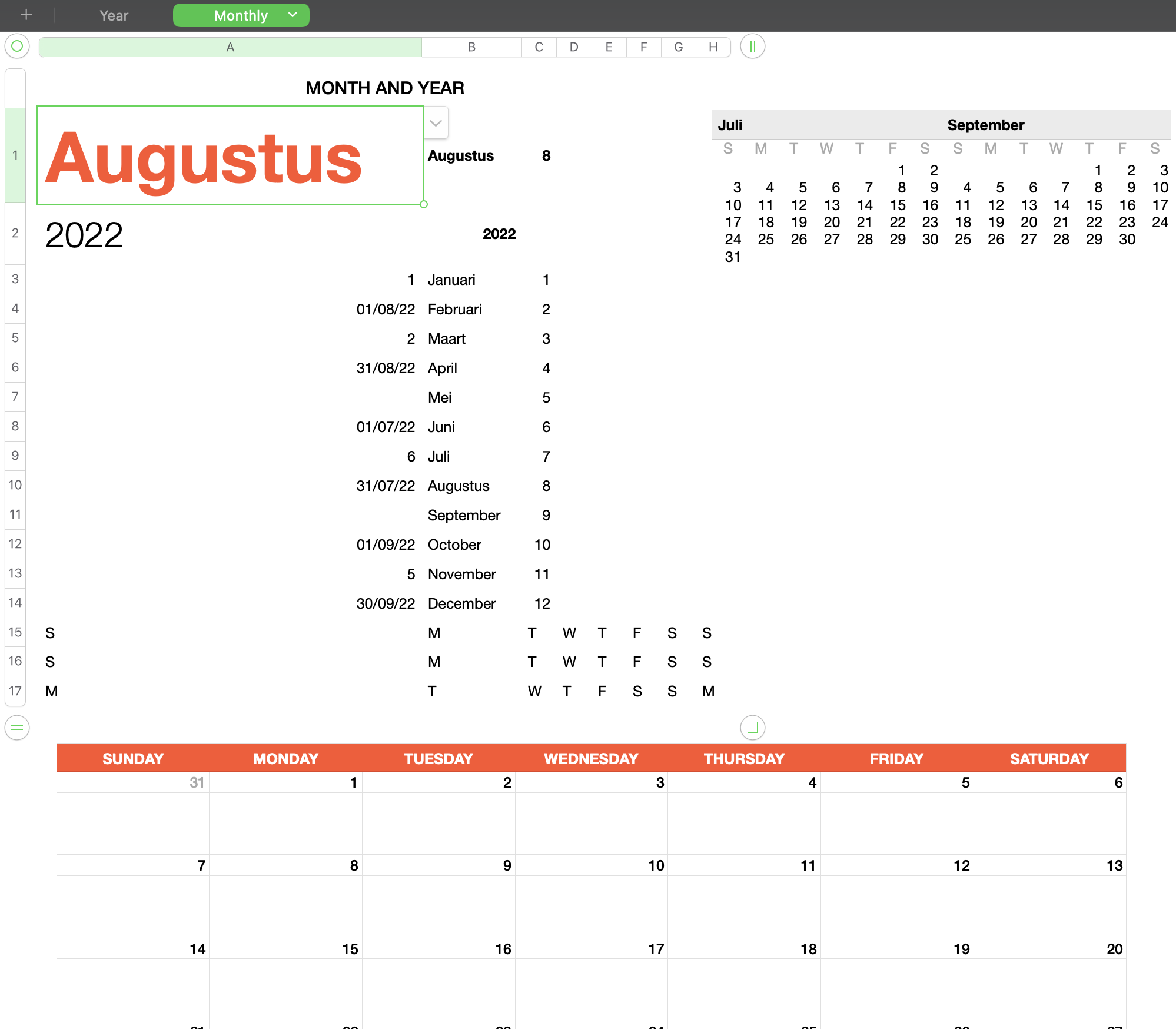Select the Juli mini-calendar header
This screenshot has height=1029, width=1176.
[x=730, y=124]
